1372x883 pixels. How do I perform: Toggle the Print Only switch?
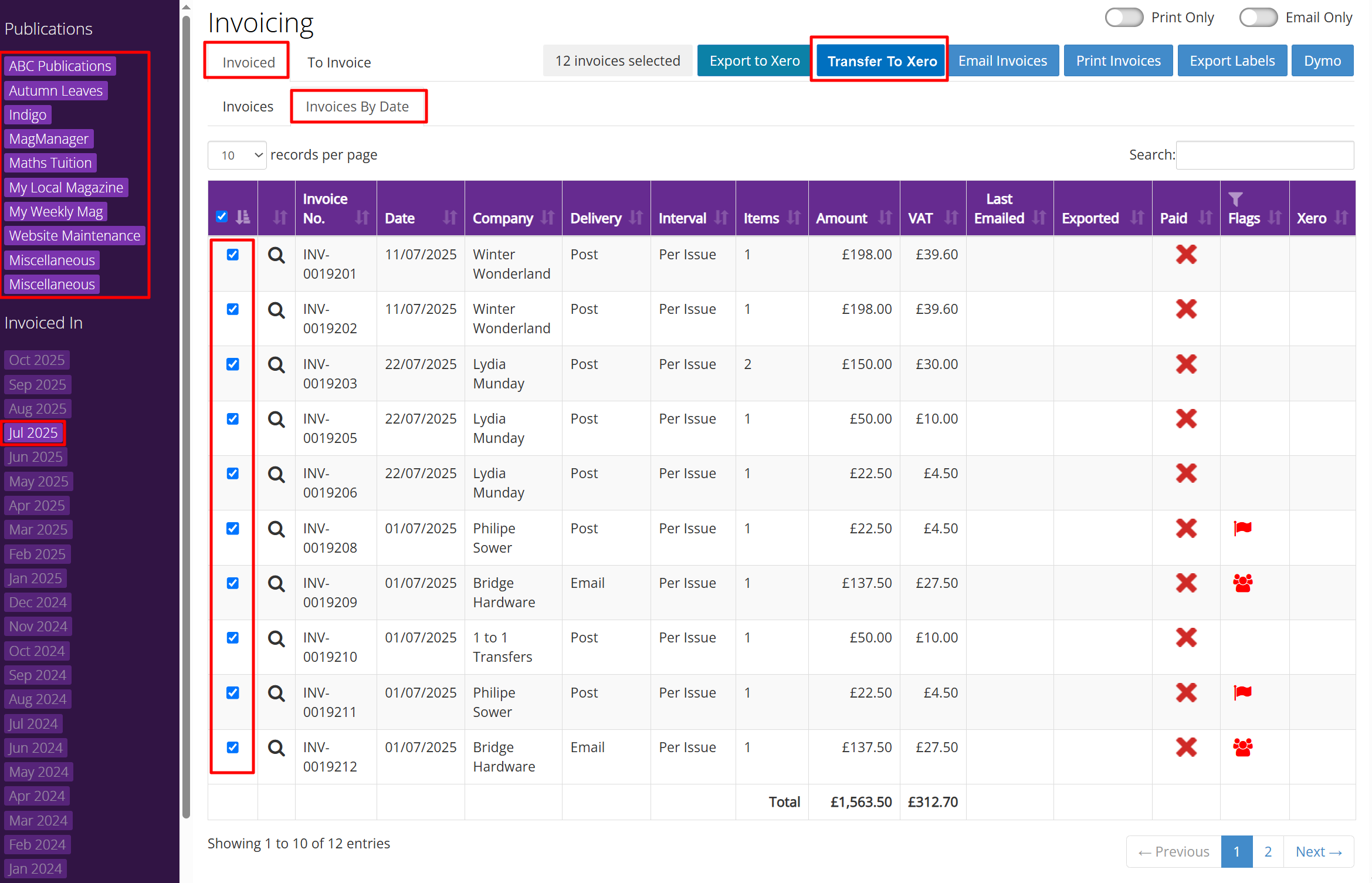click(x=1124, y=18)
